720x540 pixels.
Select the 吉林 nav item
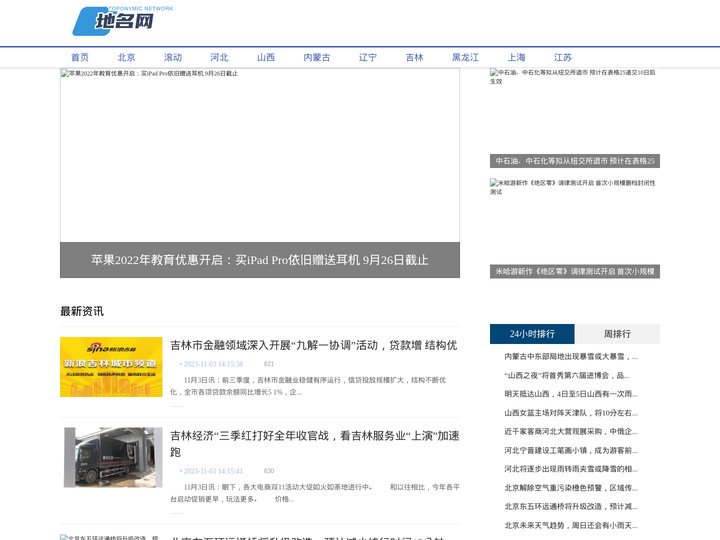414,57
